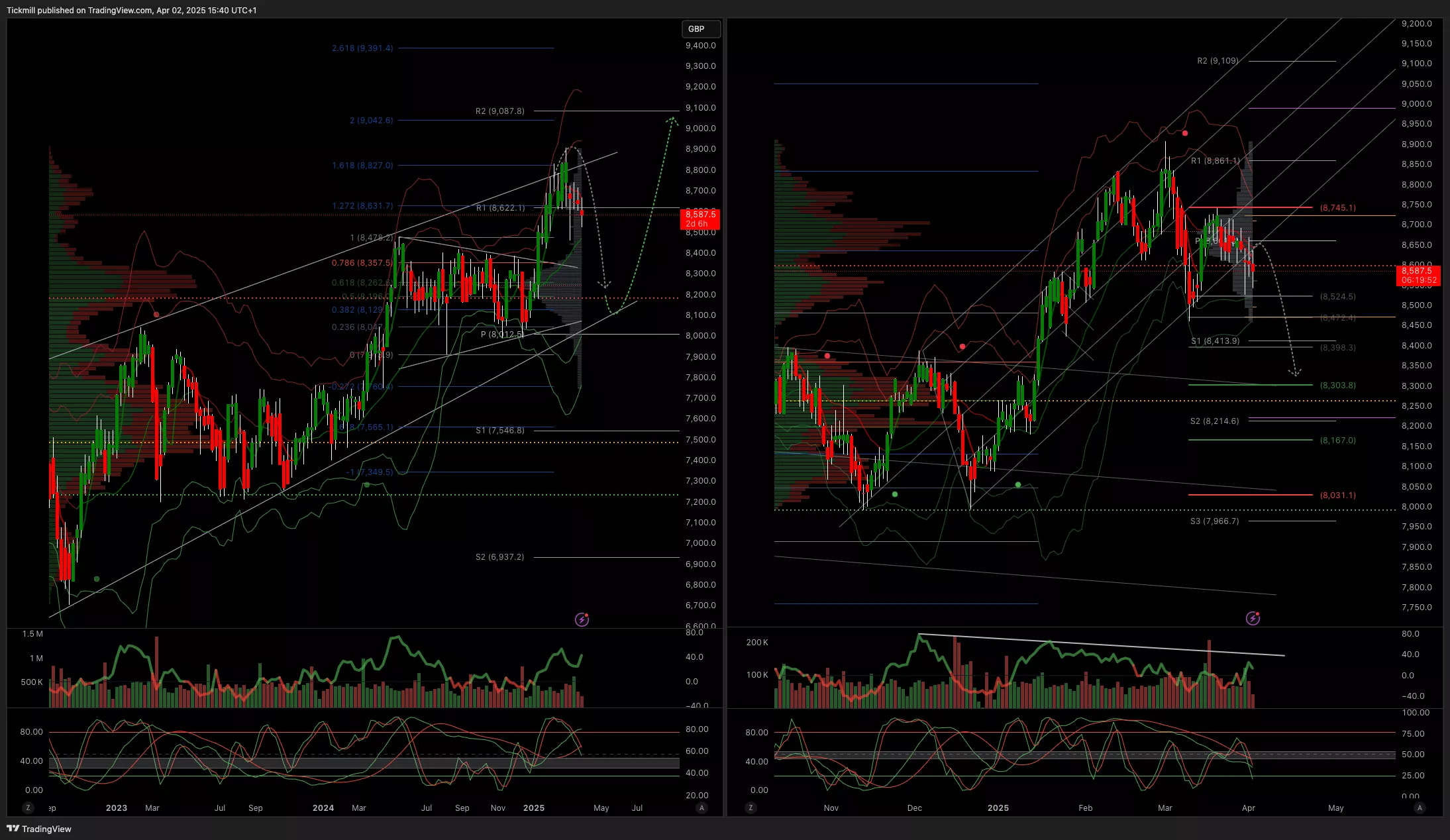Click the purple lightning icon on left chart

pos(582,619)
